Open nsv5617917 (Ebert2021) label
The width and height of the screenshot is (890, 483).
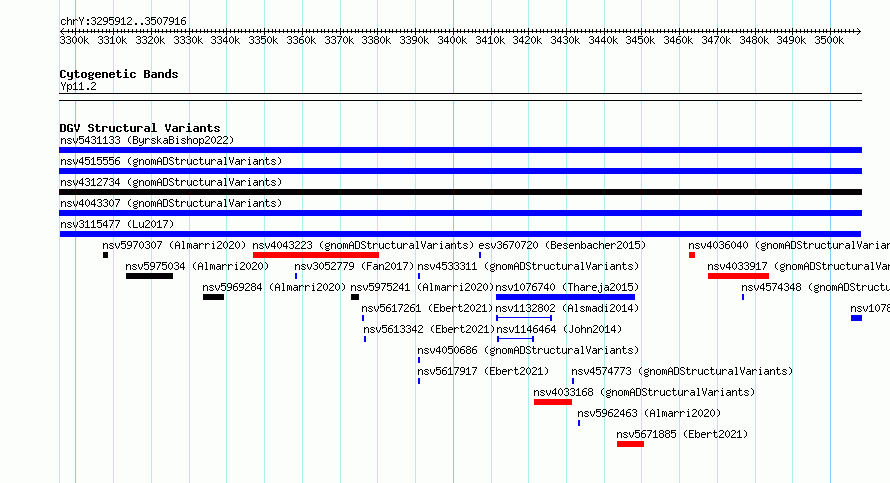click(483, 371)
